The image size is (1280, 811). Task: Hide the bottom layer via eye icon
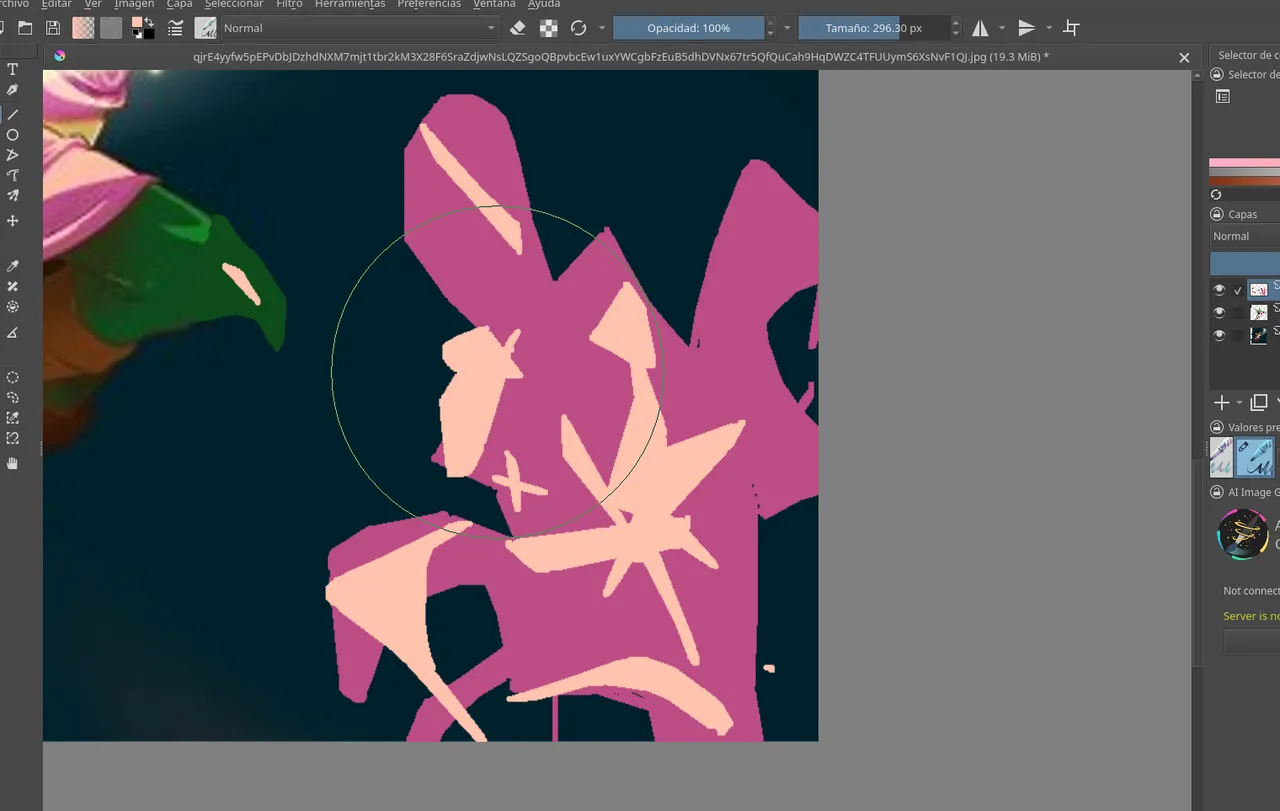pos(1219,335)
